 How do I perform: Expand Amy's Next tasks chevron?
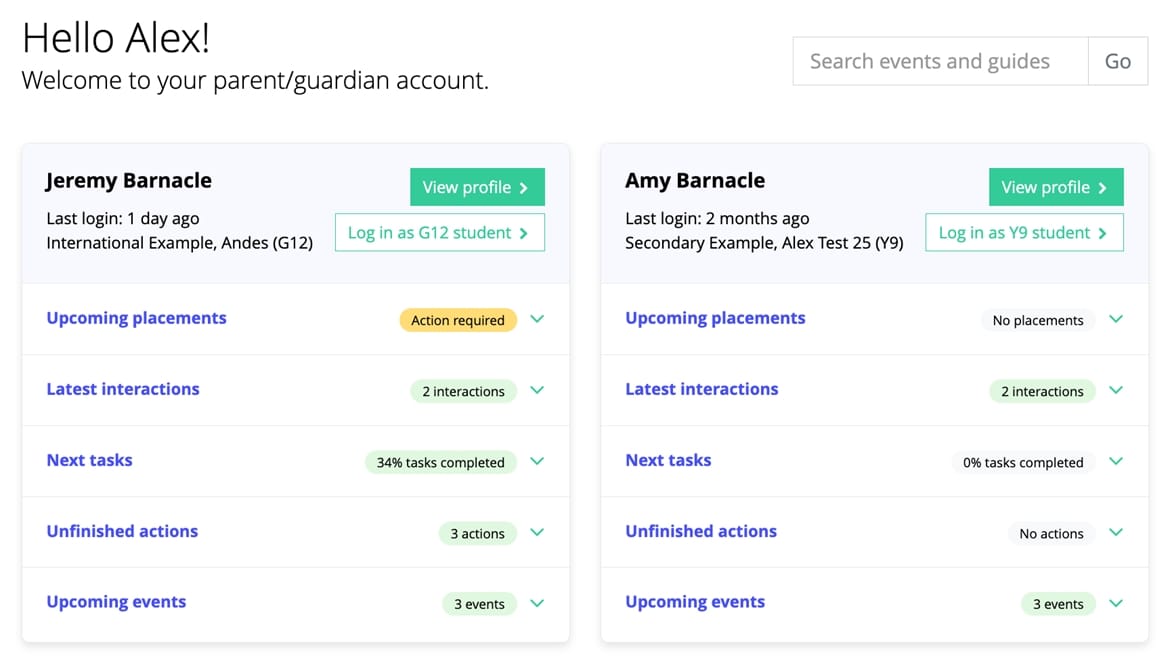coord(1116,461)
